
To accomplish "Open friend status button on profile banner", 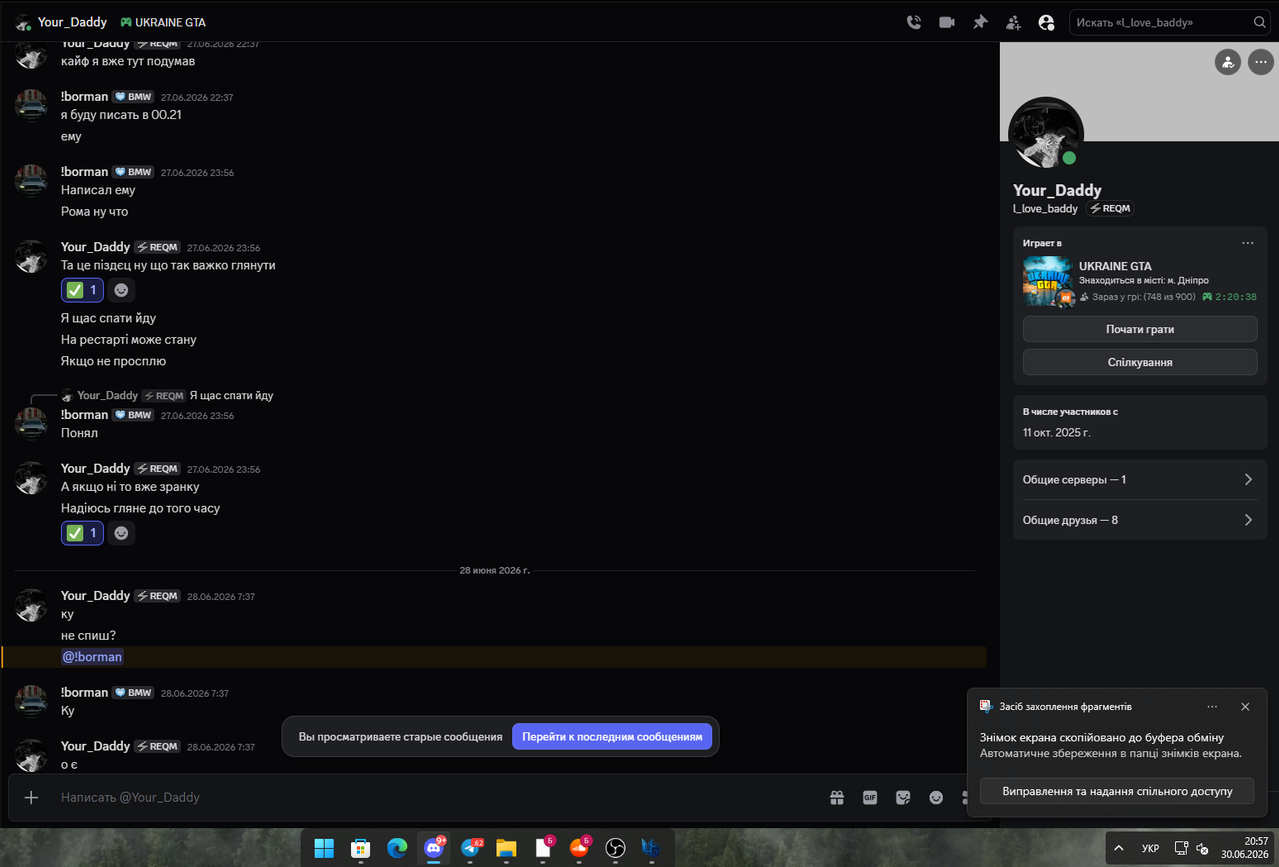I will point(1228,62).
